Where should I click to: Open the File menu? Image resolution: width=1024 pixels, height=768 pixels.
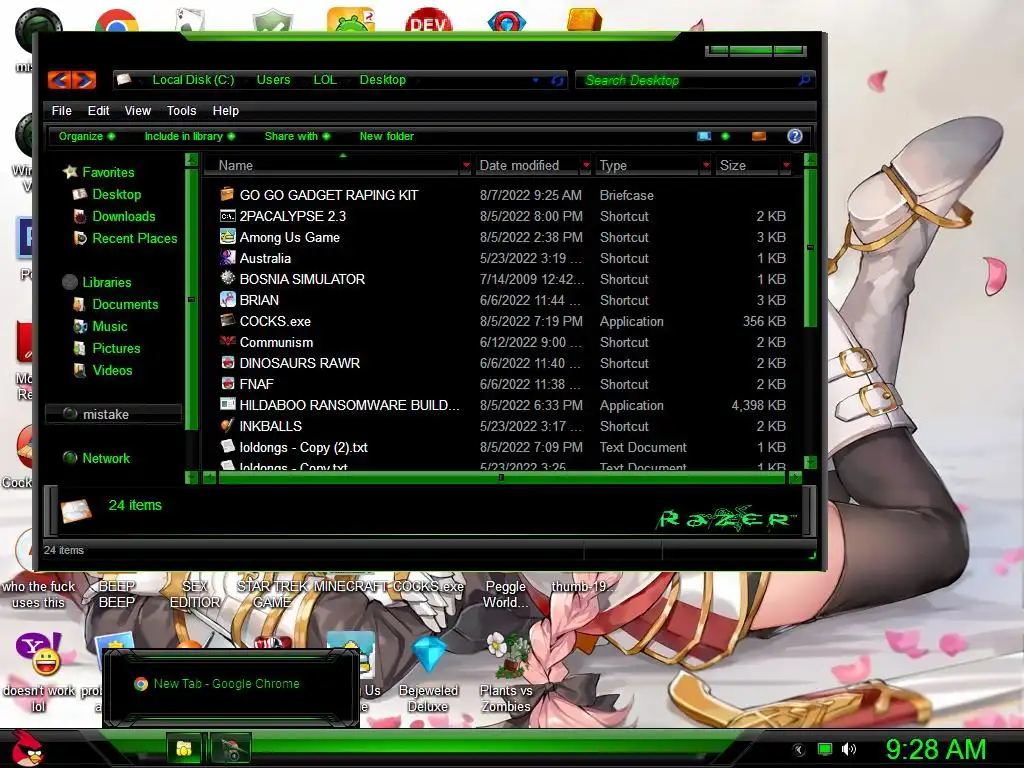click(x=61, y=110)
